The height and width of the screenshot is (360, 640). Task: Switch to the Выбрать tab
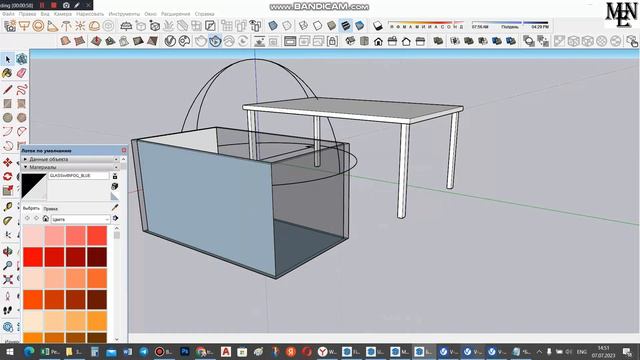coord(31,208)
